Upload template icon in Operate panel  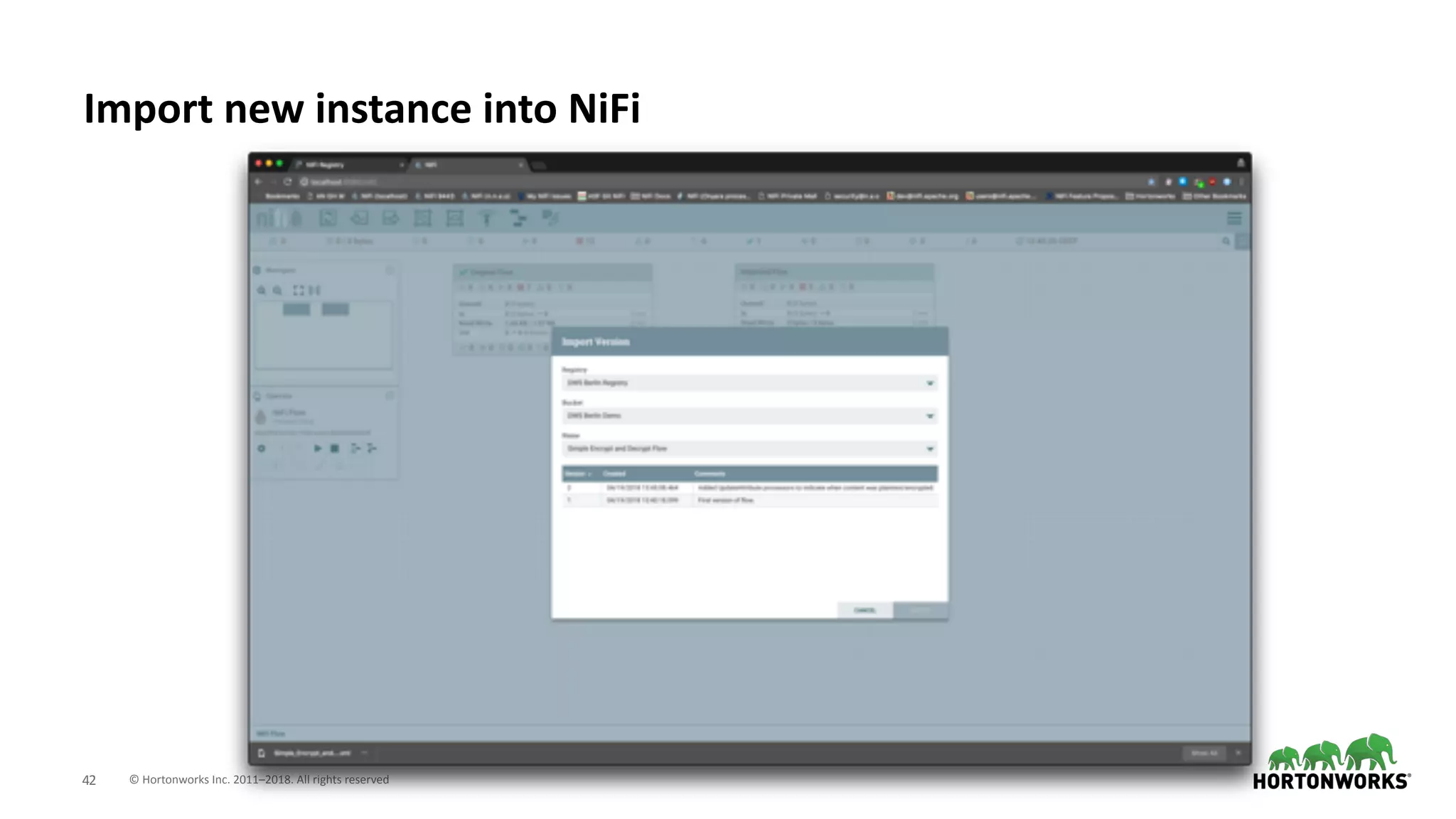pos(372,449)
